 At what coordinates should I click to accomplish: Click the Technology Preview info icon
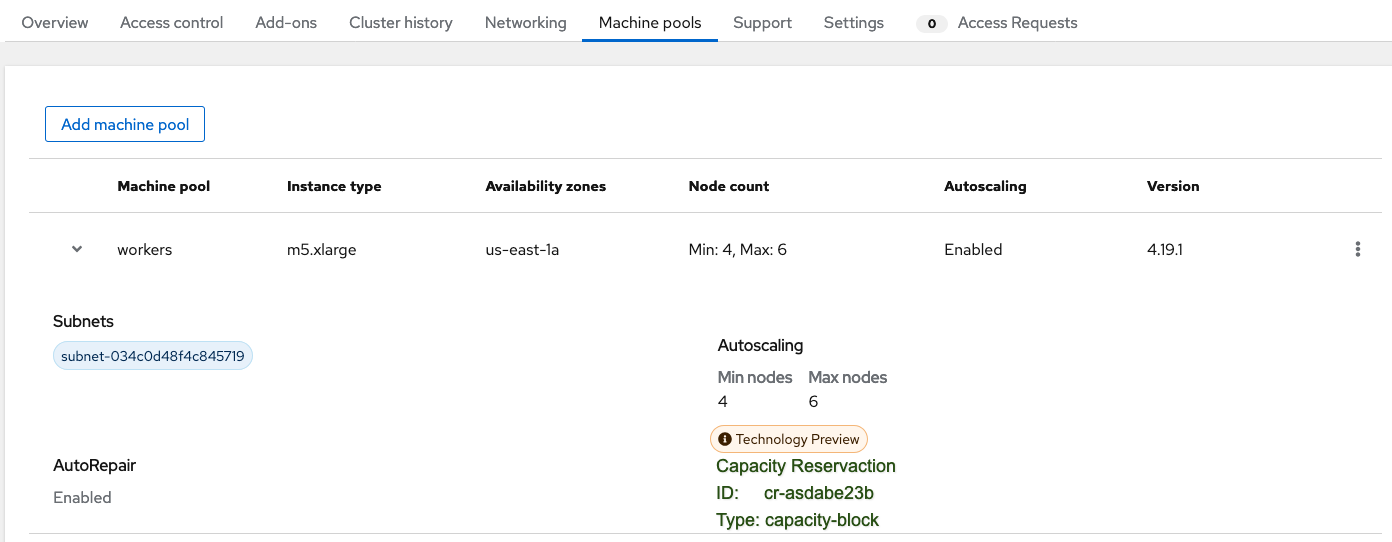pyautogui.click(x=725, y=439)
